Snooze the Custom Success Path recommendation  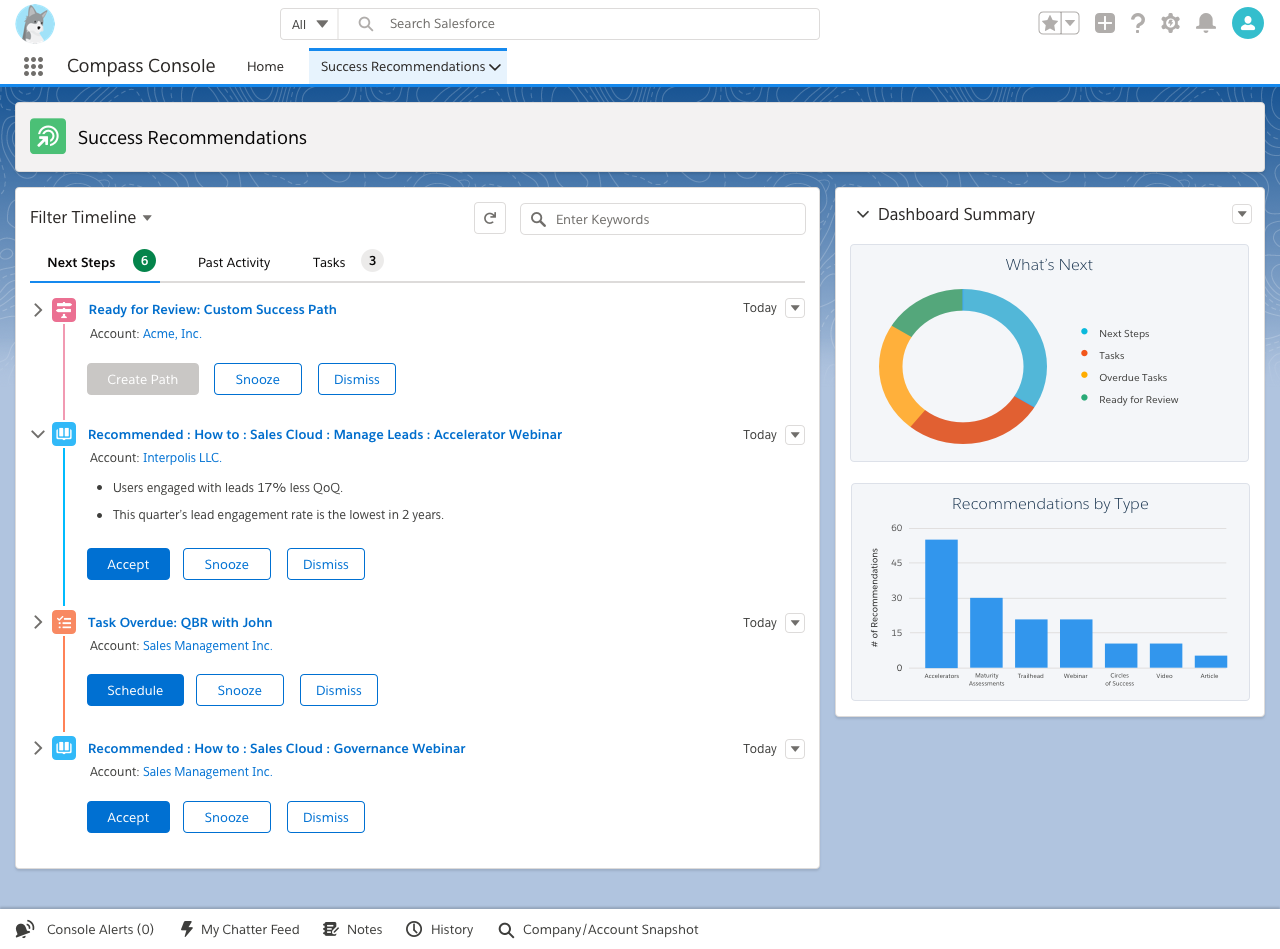[258, 379]
